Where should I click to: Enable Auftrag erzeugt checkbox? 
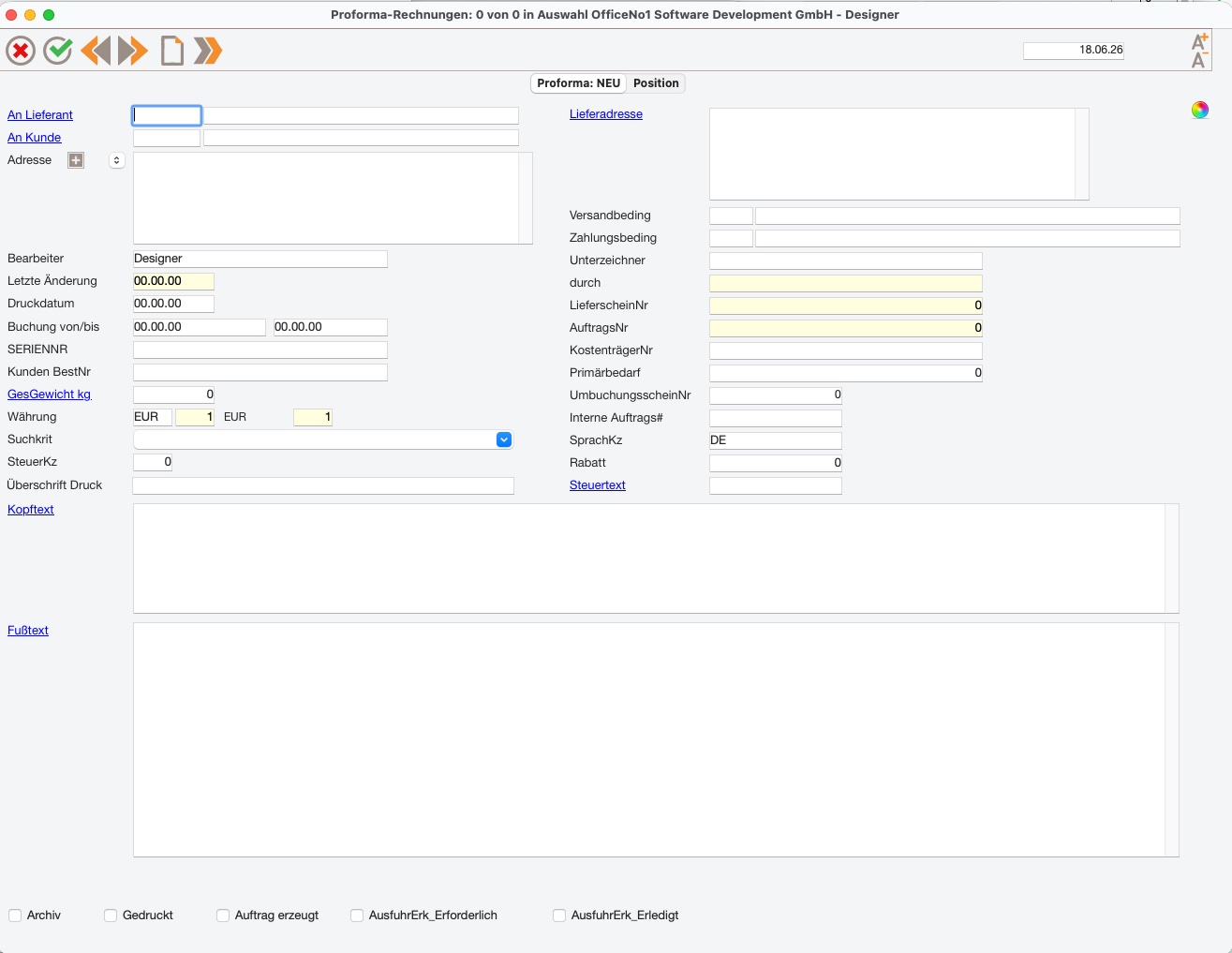pyautogui.click(x=223, y=916)
